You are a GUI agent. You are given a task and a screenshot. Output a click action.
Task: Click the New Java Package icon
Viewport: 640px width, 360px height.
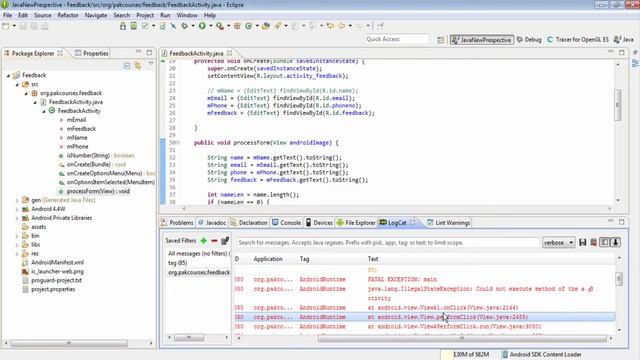237,26
